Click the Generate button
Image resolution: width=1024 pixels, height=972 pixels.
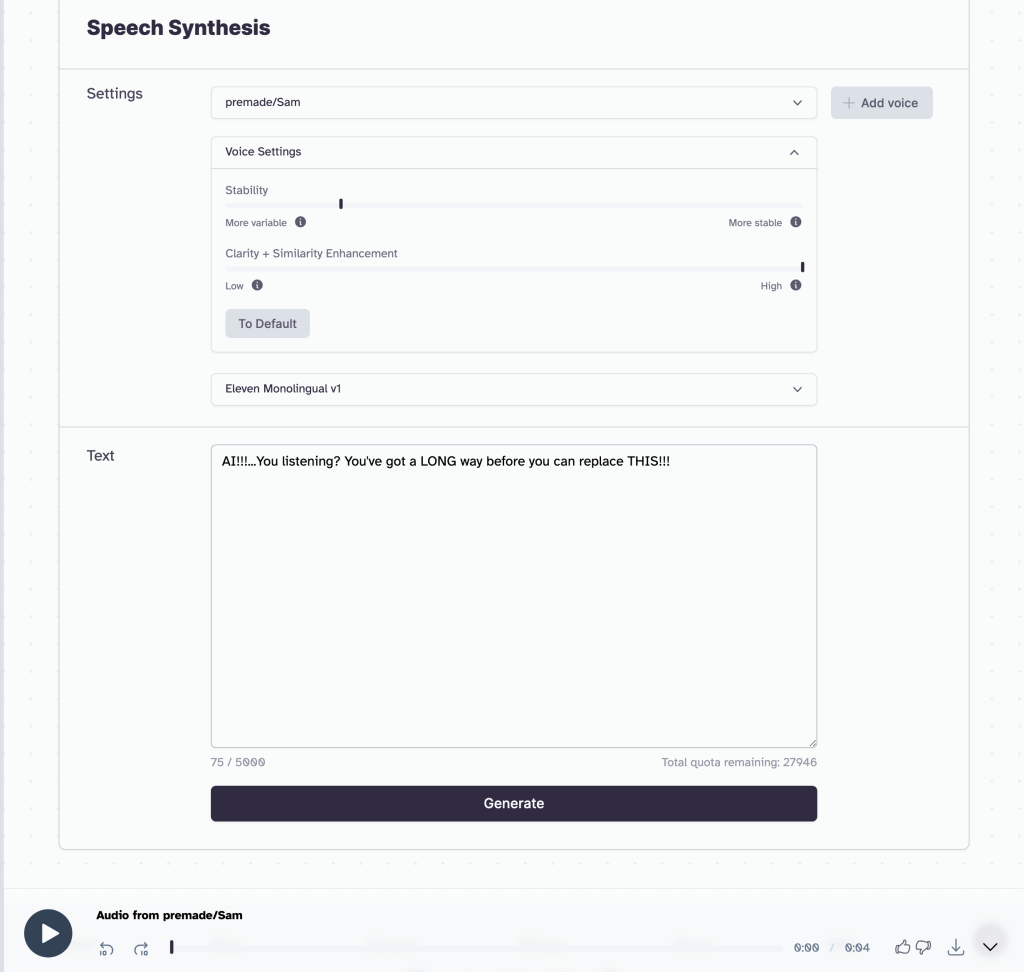[x=514, y=803]
